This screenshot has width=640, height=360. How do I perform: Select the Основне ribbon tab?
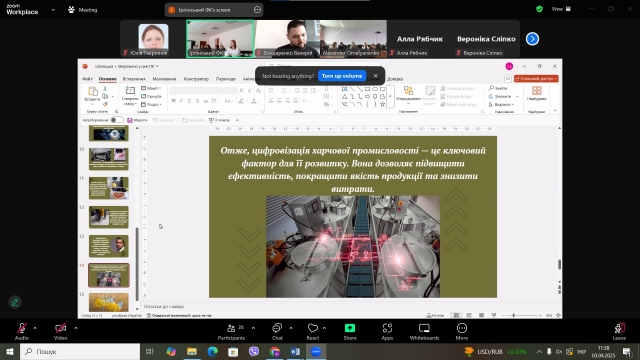(x=108, y=79)
